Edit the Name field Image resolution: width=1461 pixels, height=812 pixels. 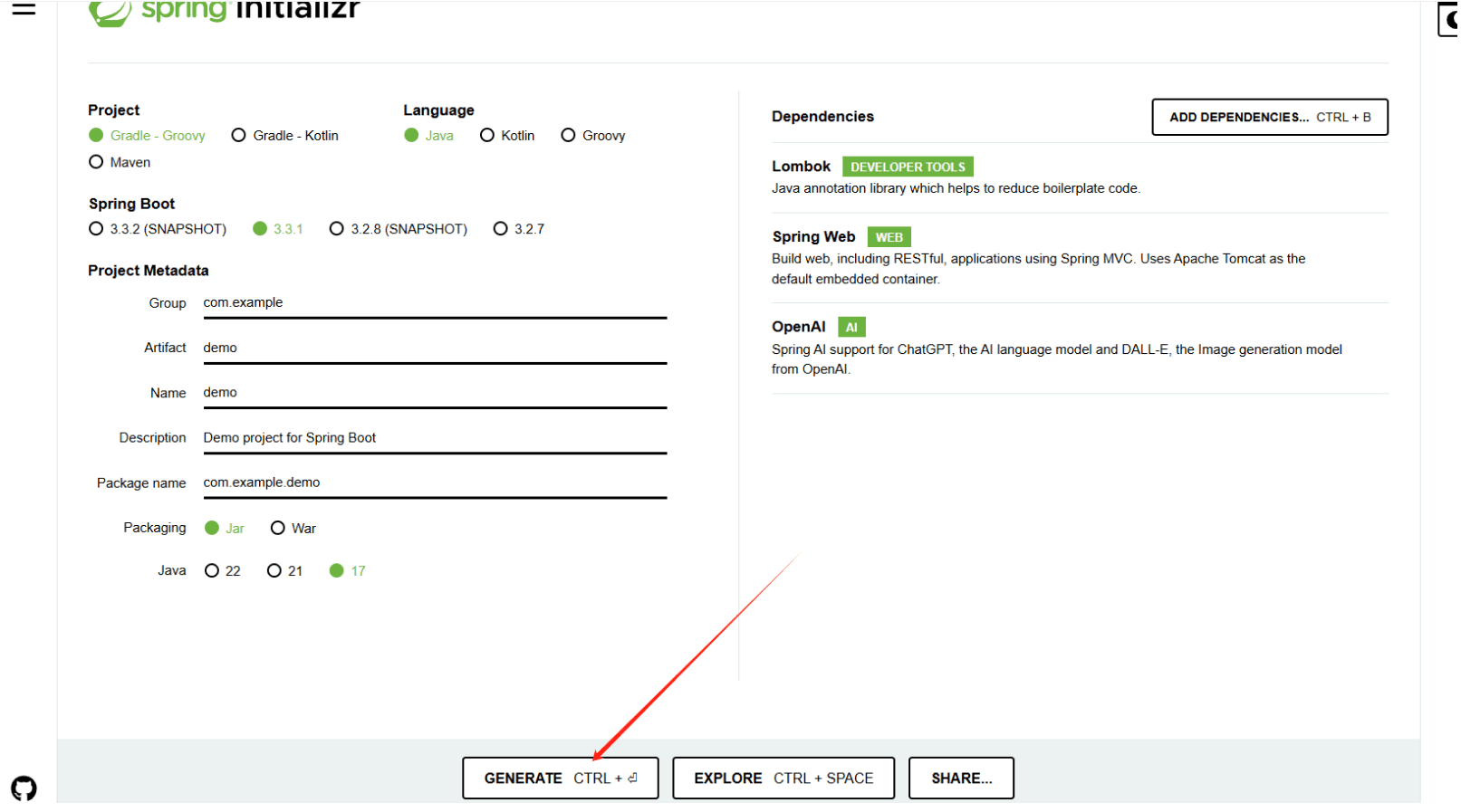(x=435, y=393)
